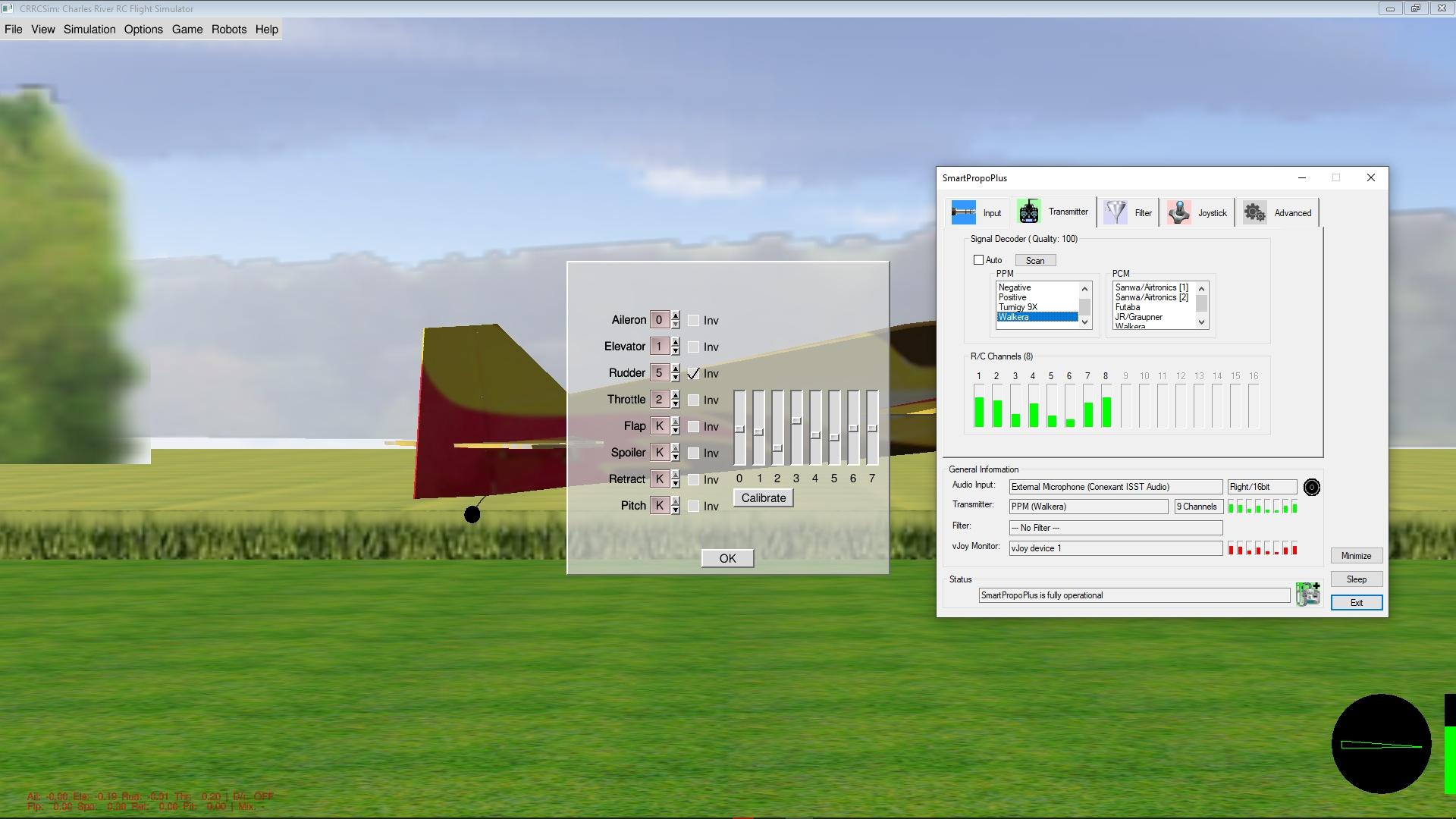
Task: Open the Robots menu
Action: (228, 30)
